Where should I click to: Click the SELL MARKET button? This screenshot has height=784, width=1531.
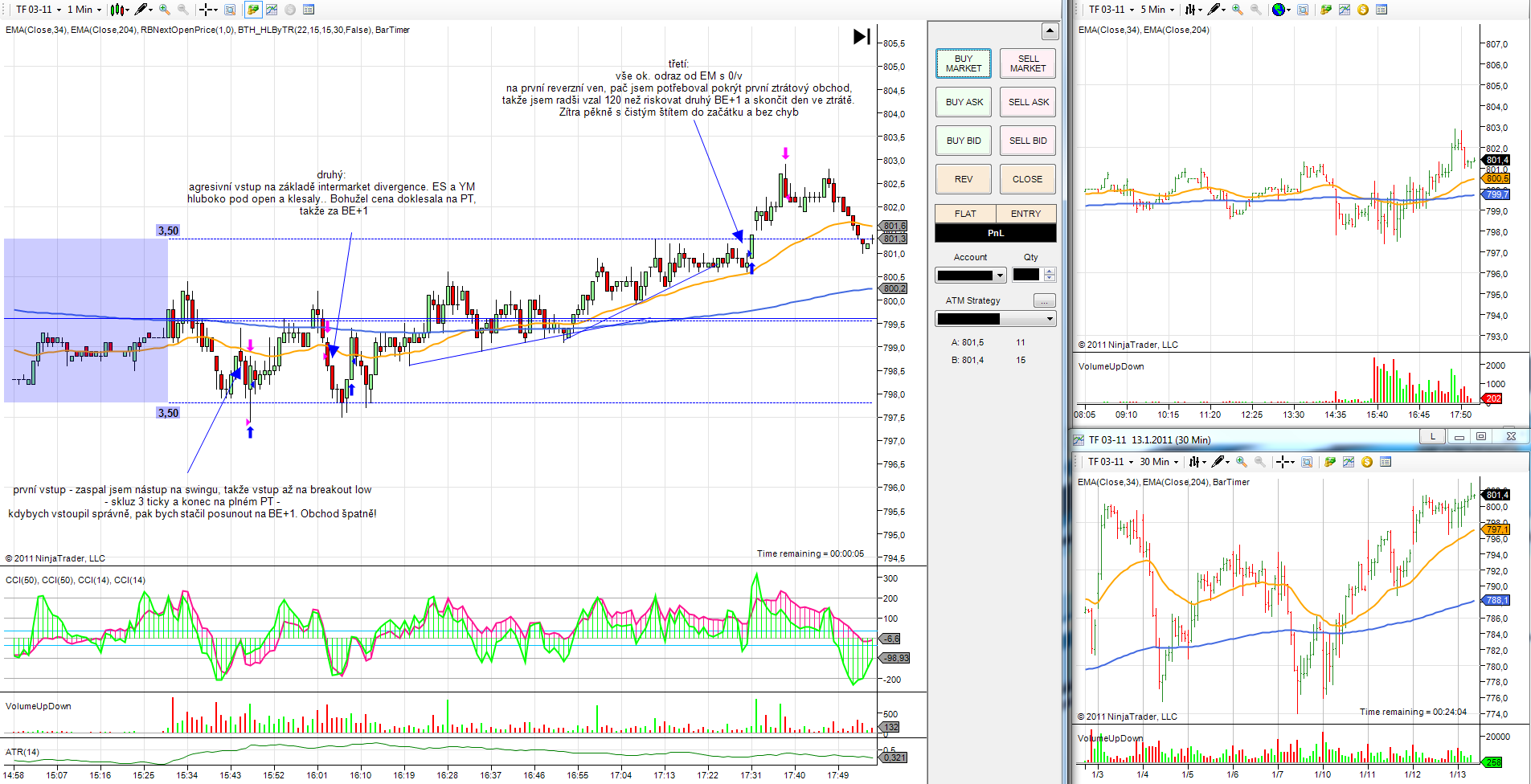point(1028,63)
